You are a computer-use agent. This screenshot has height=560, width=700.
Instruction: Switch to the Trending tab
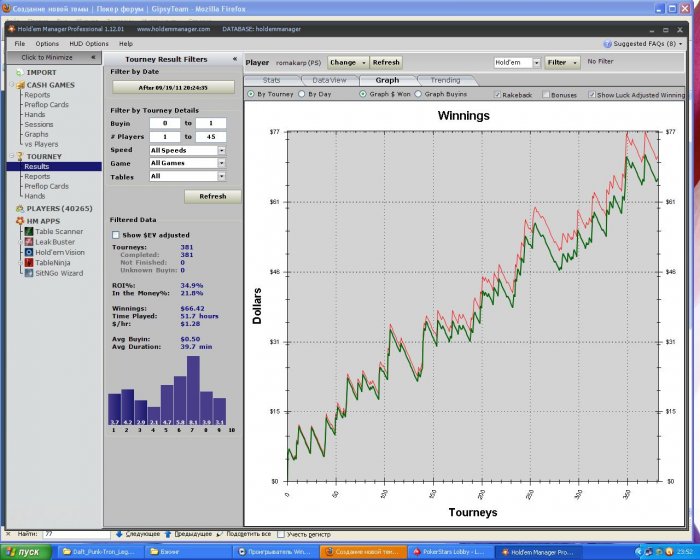click(x=446, y=80)
